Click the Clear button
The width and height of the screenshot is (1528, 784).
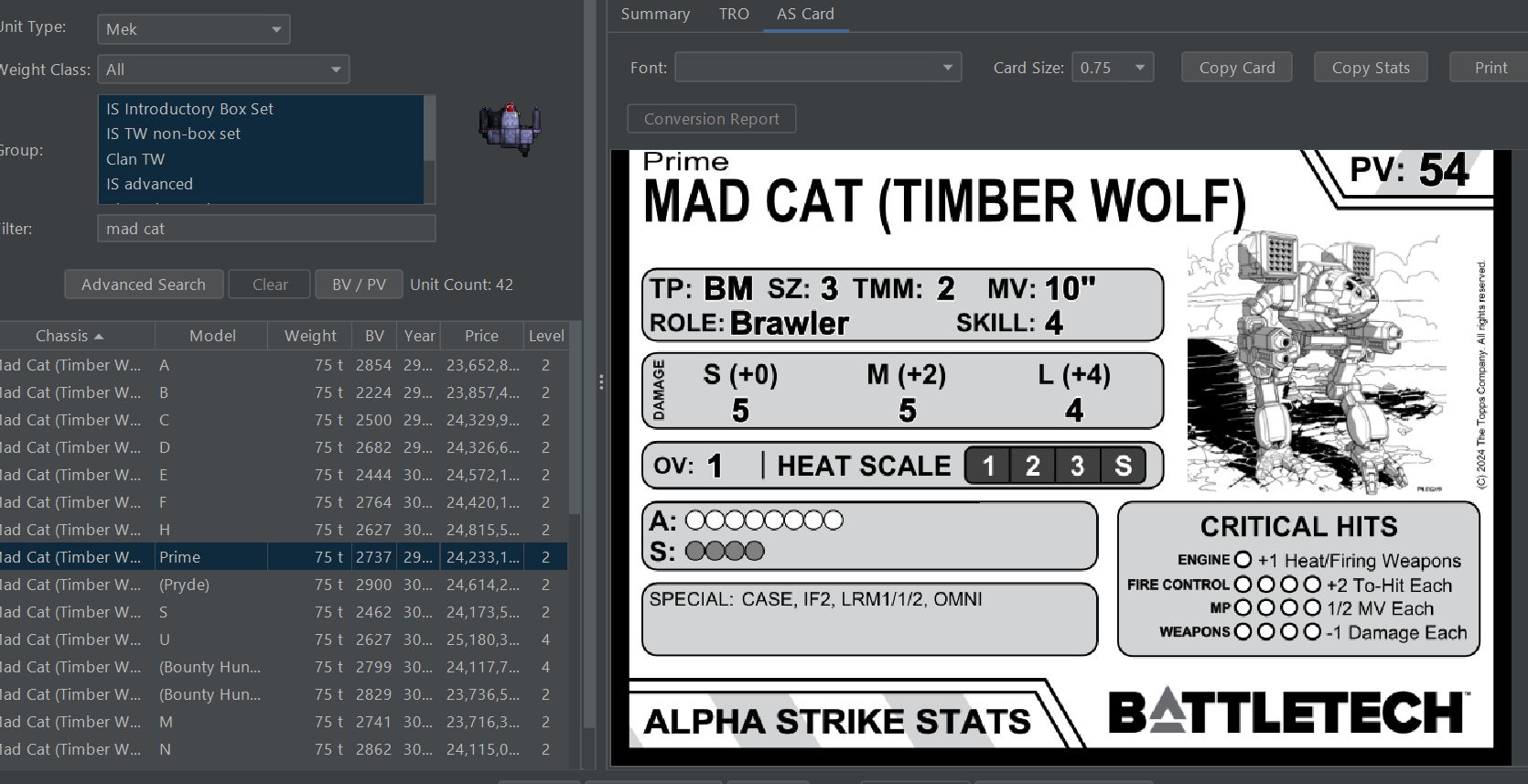tap(270, 285)
